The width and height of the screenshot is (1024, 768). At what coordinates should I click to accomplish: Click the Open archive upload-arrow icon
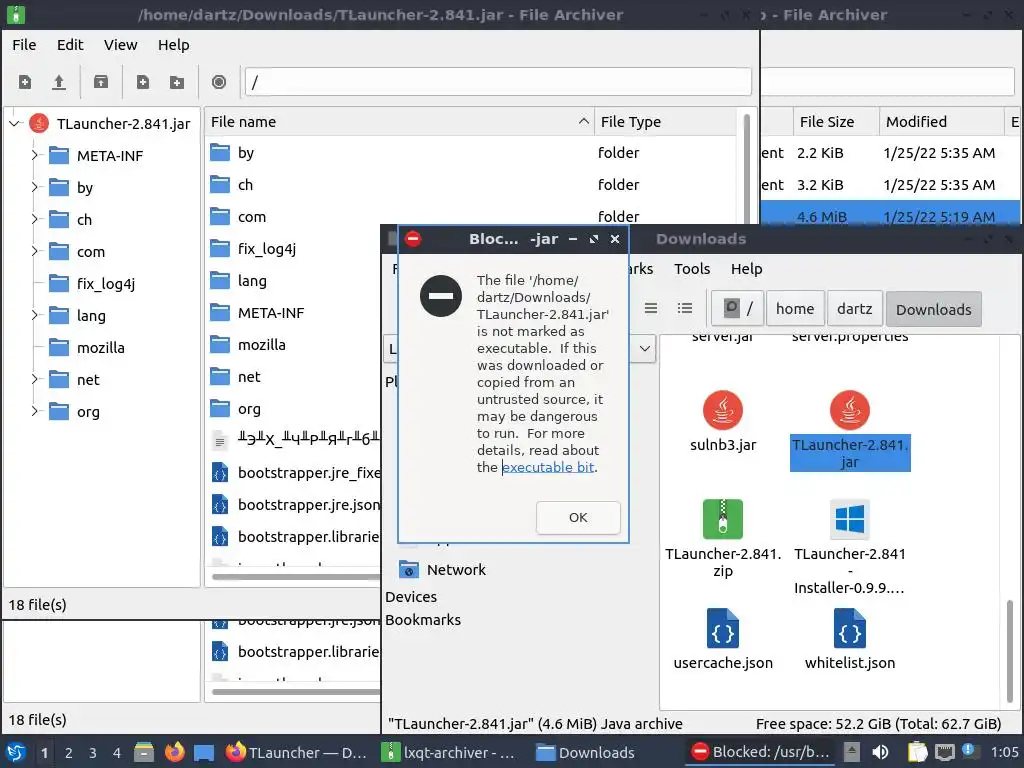[x=59, y=82]
